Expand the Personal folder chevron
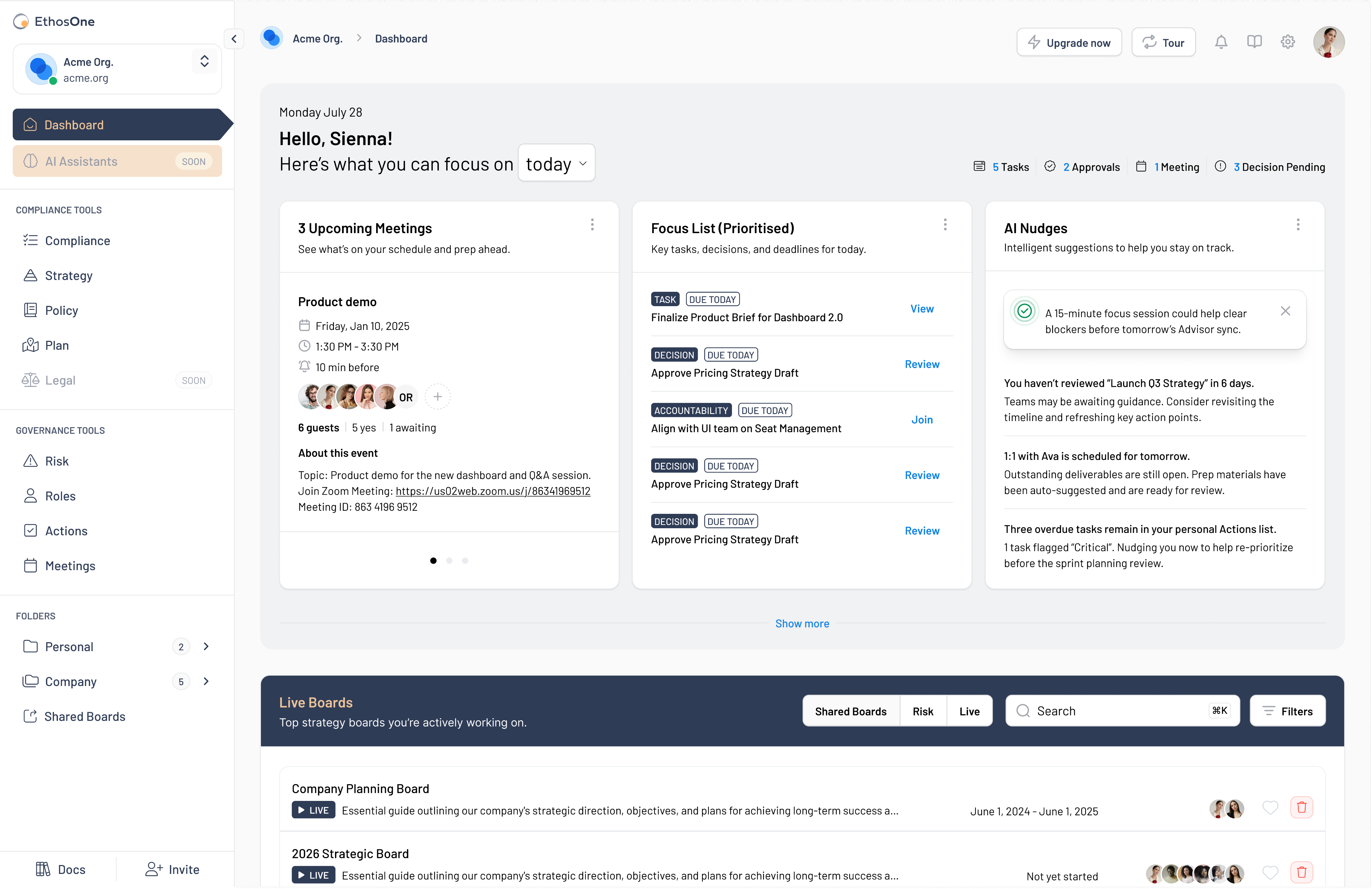Screen dimensions: 1372x889 (x=206, y=646)
